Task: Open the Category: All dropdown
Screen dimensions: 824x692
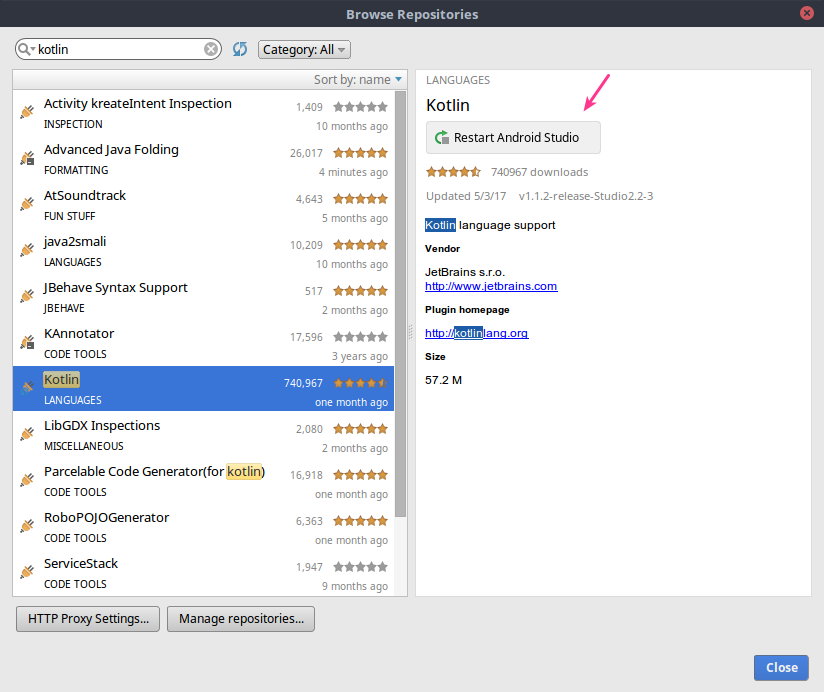Action: [x=304, y=48]
